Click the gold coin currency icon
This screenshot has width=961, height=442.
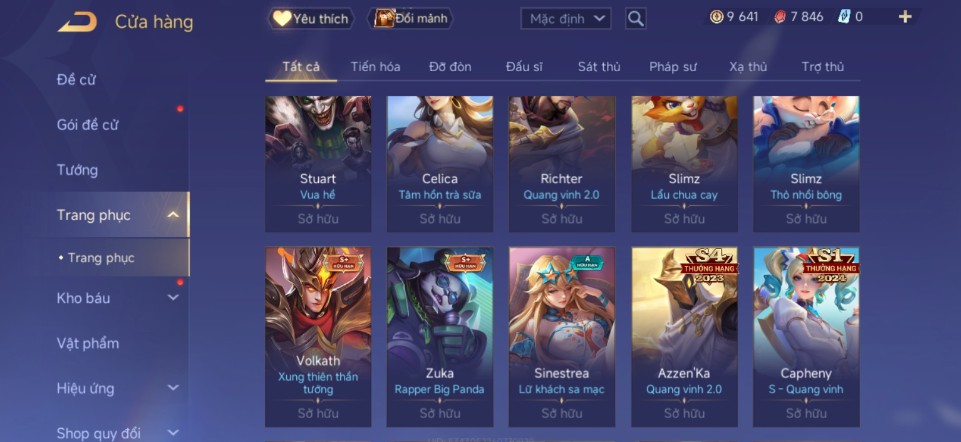[716, 17]
